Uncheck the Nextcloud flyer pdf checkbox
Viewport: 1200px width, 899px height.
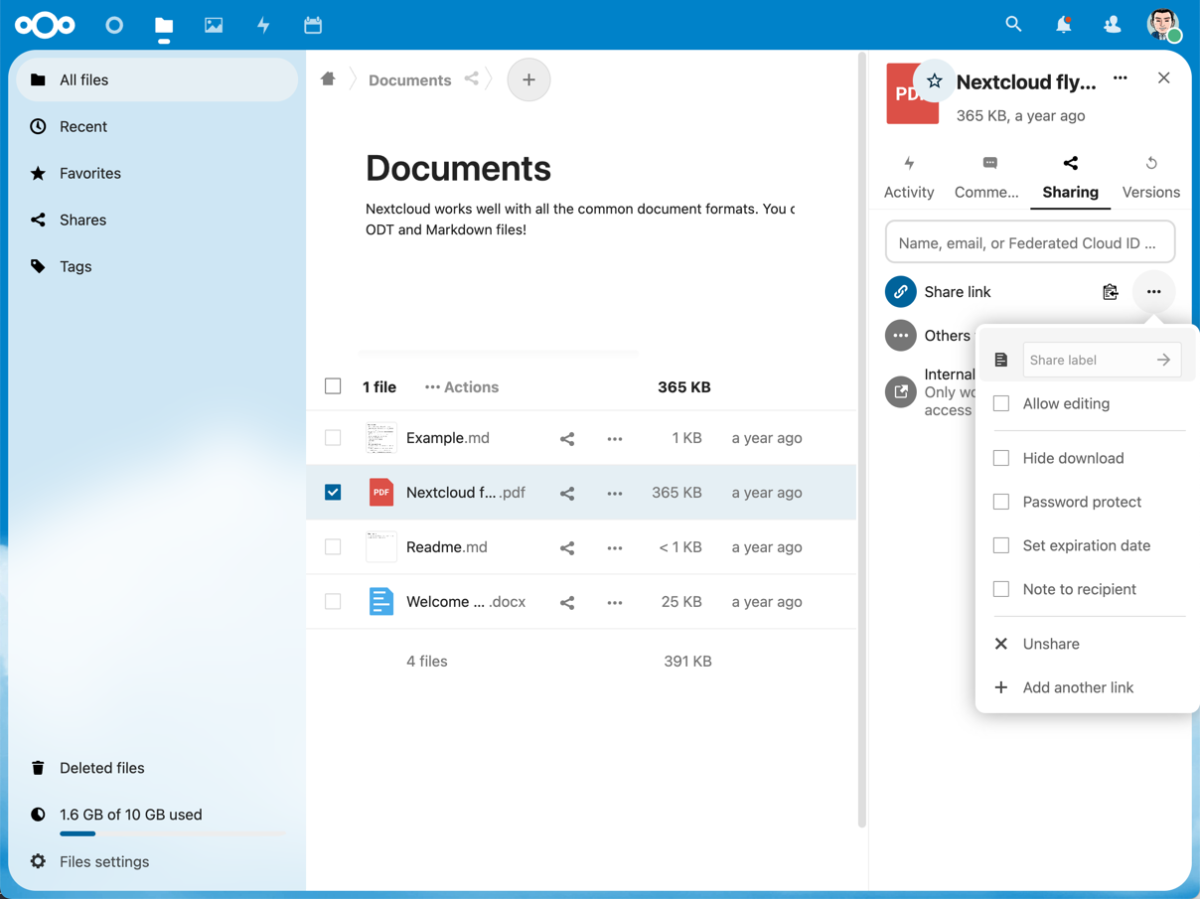(333, 493)
